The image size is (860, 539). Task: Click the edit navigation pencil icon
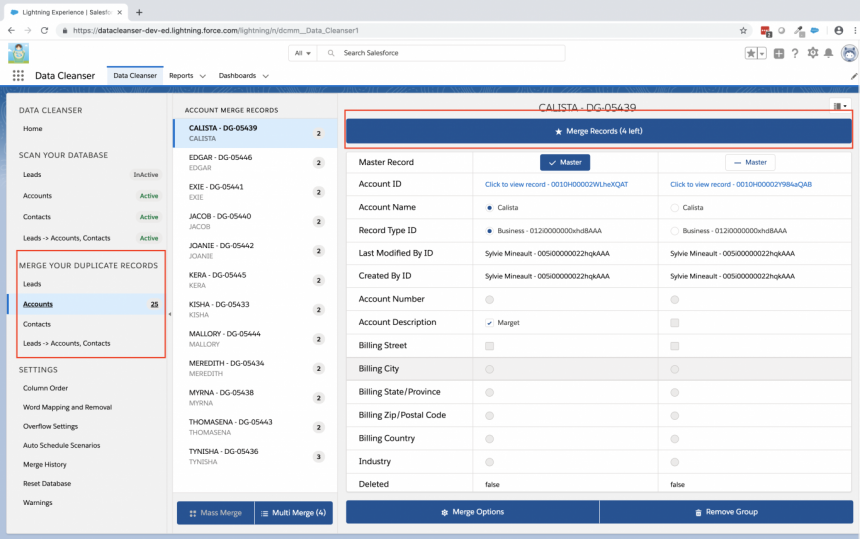tap(854, 76)
